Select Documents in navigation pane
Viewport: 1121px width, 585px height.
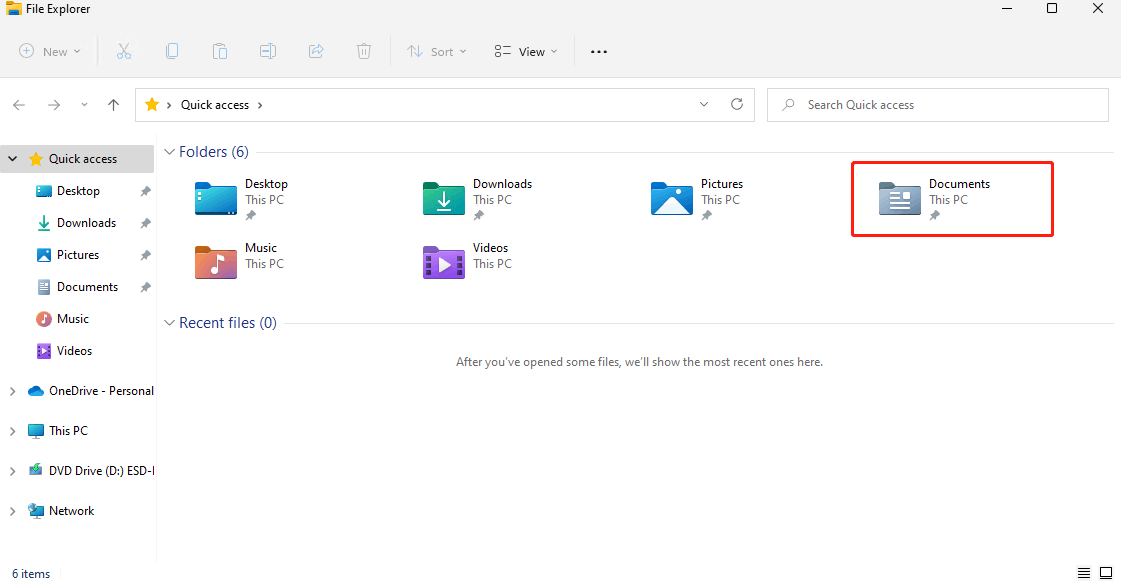point(87,287)
